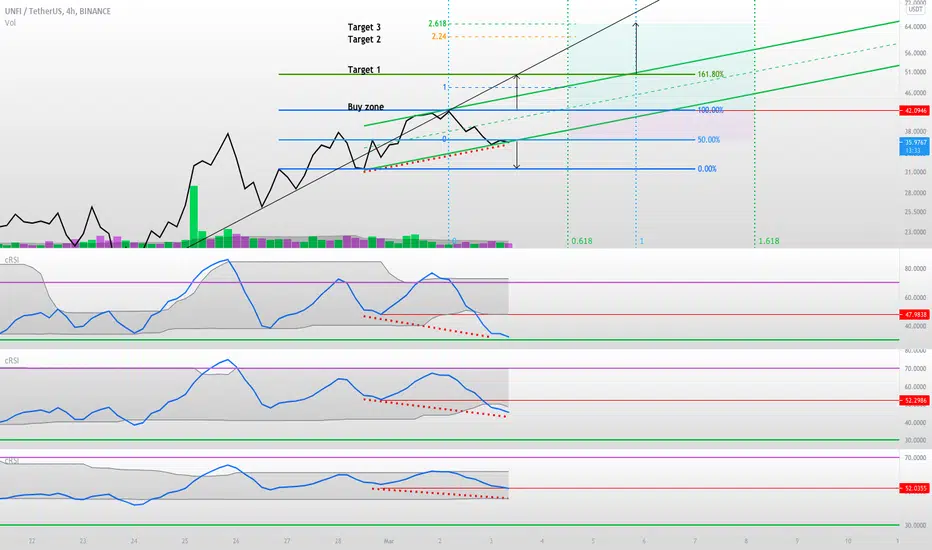Click 38.0000 on the price axis
Viewport: 932px width, 550px height.
click(915, 131)
